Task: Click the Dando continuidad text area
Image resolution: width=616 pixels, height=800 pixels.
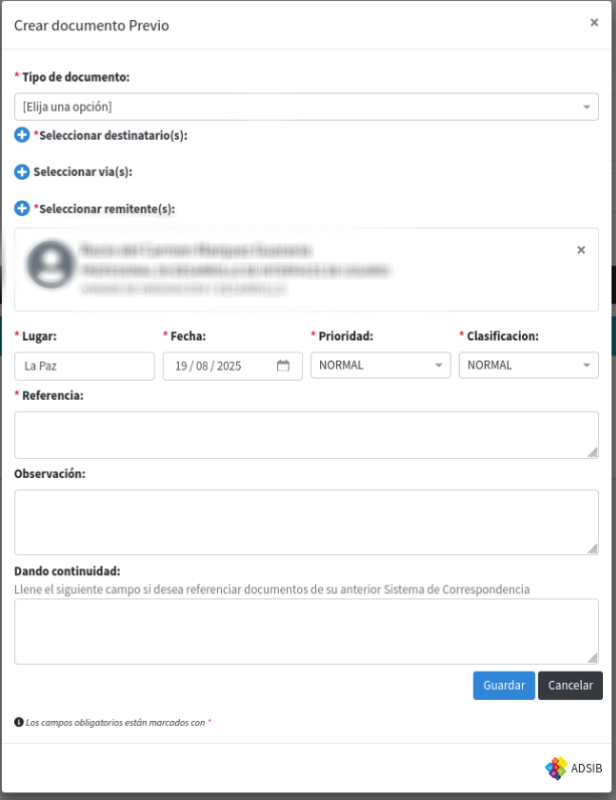Action: [x=306, y=631]
